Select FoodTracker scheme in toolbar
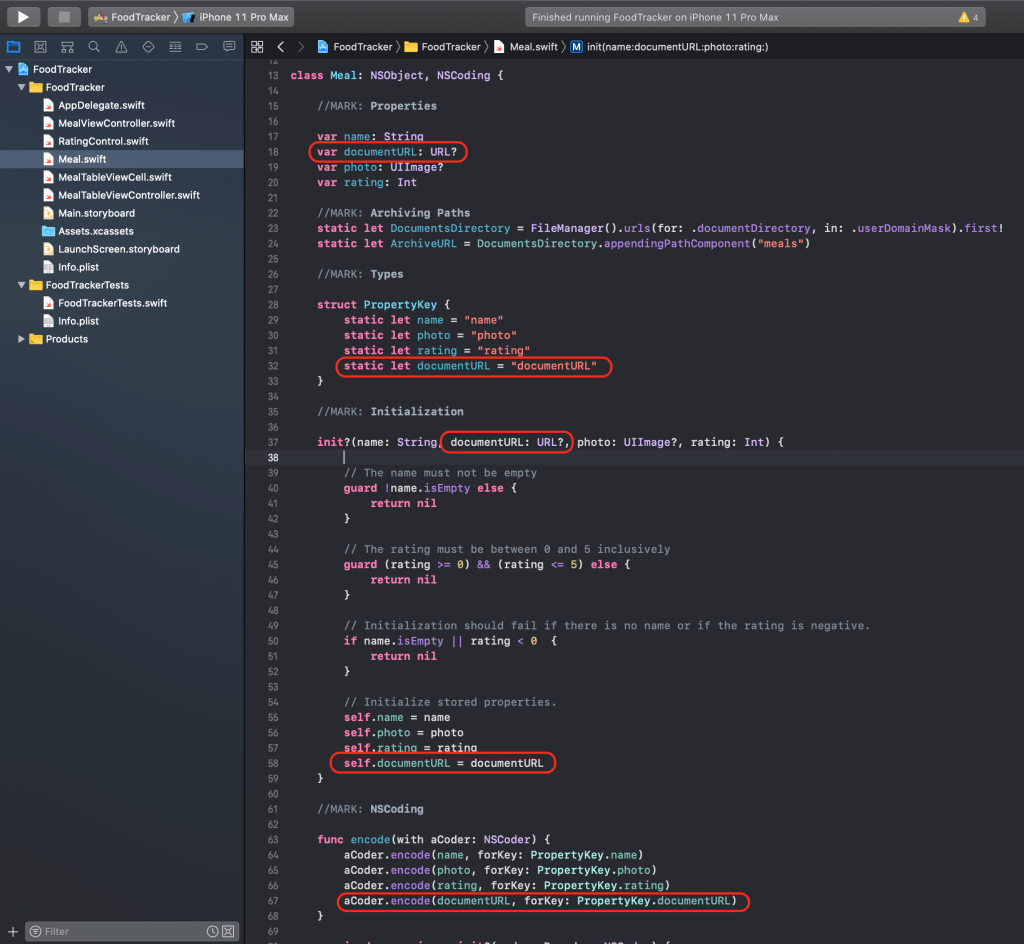This screenshot has width=1024, height=944. [x=132, y=17]
